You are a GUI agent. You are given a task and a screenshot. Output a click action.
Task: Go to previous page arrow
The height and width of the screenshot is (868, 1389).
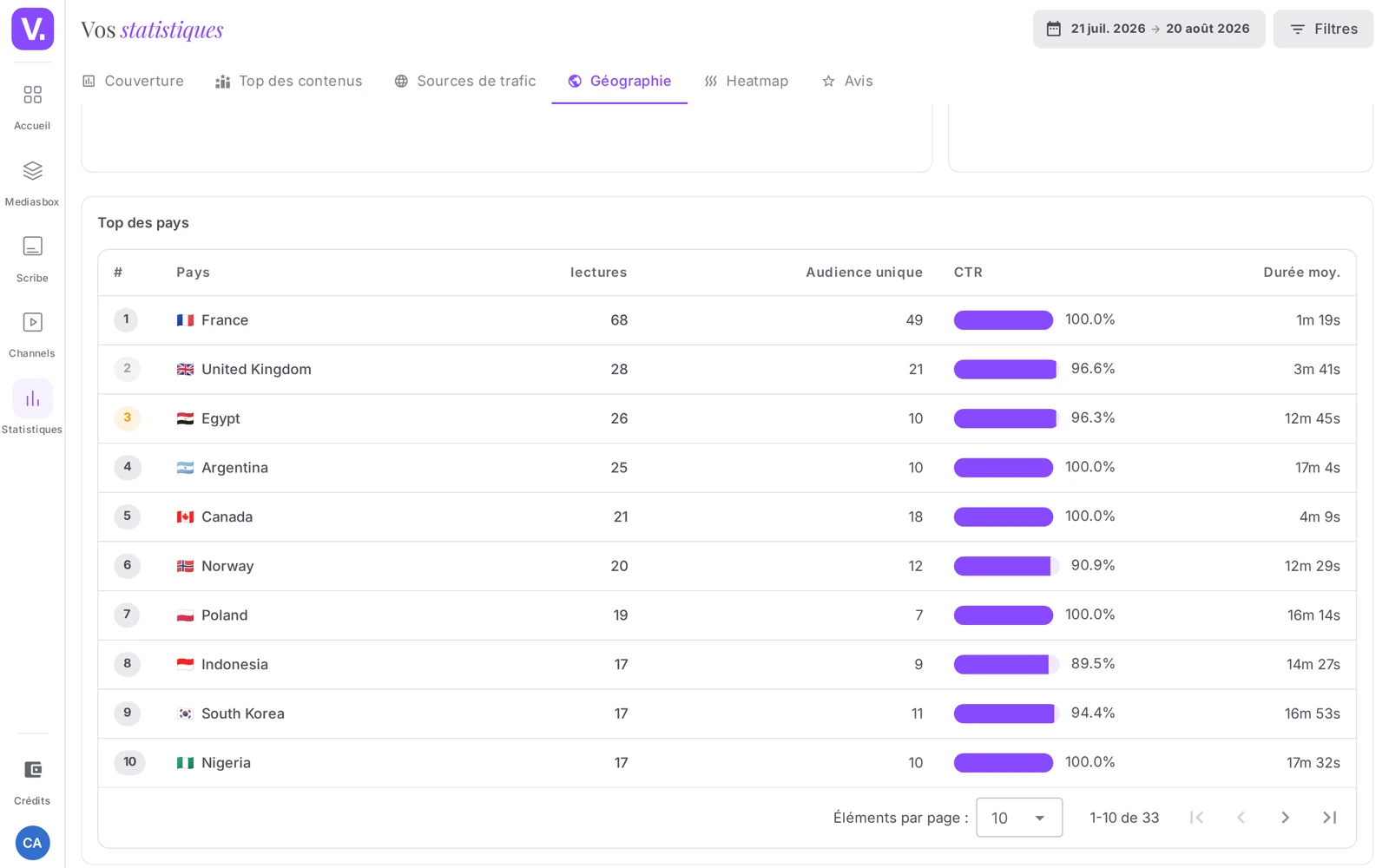click(x=1241, y=818)
